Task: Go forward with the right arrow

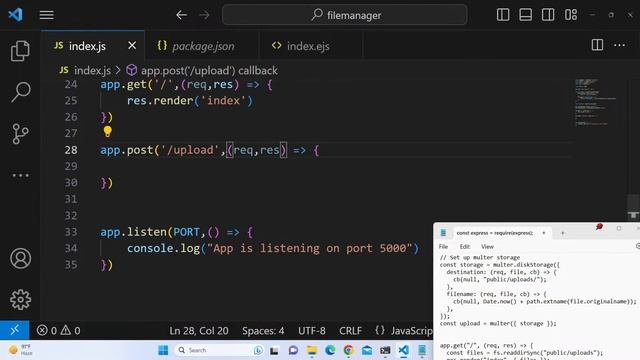Action: point(204,15)
